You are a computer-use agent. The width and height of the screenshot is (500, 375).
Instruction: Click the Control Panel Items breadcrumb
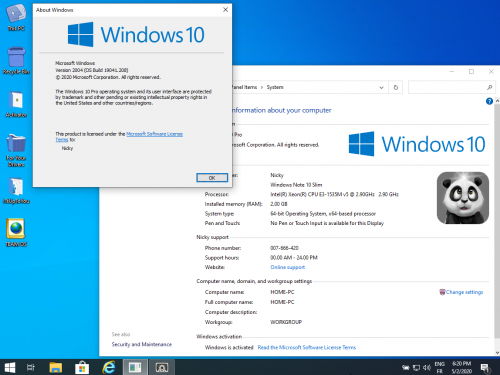click(x=244, y=87)
